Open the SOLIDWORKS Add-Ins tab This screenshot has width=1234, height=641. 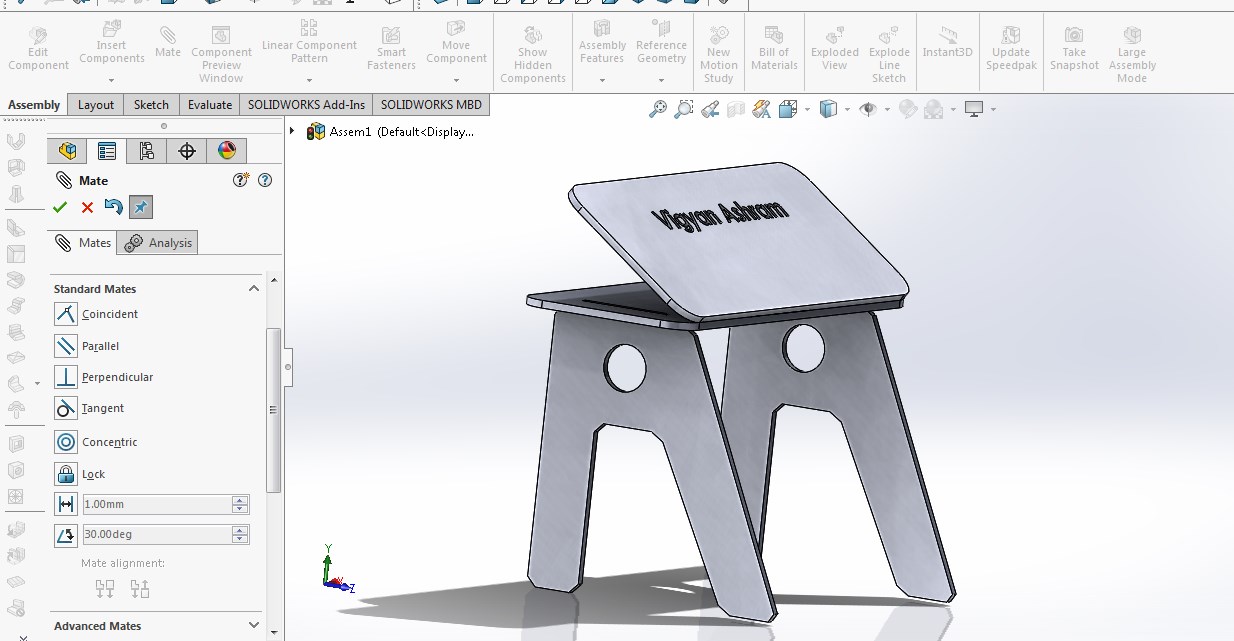click(306, 105)
